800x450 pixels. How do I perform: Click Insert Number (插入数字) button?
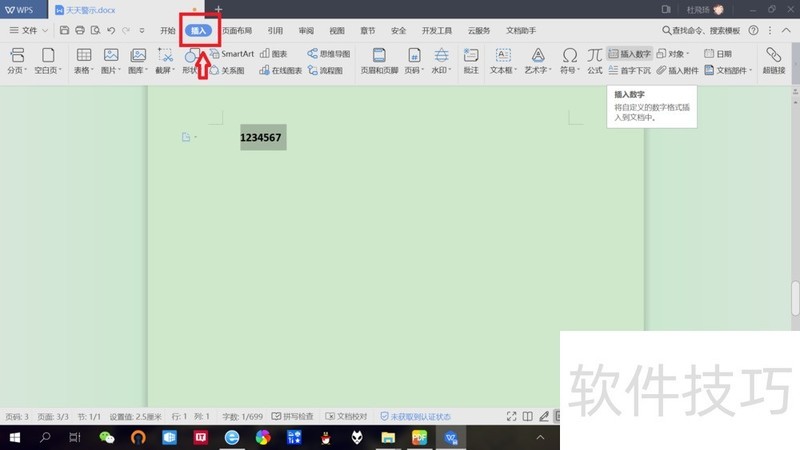coord(630,54)
